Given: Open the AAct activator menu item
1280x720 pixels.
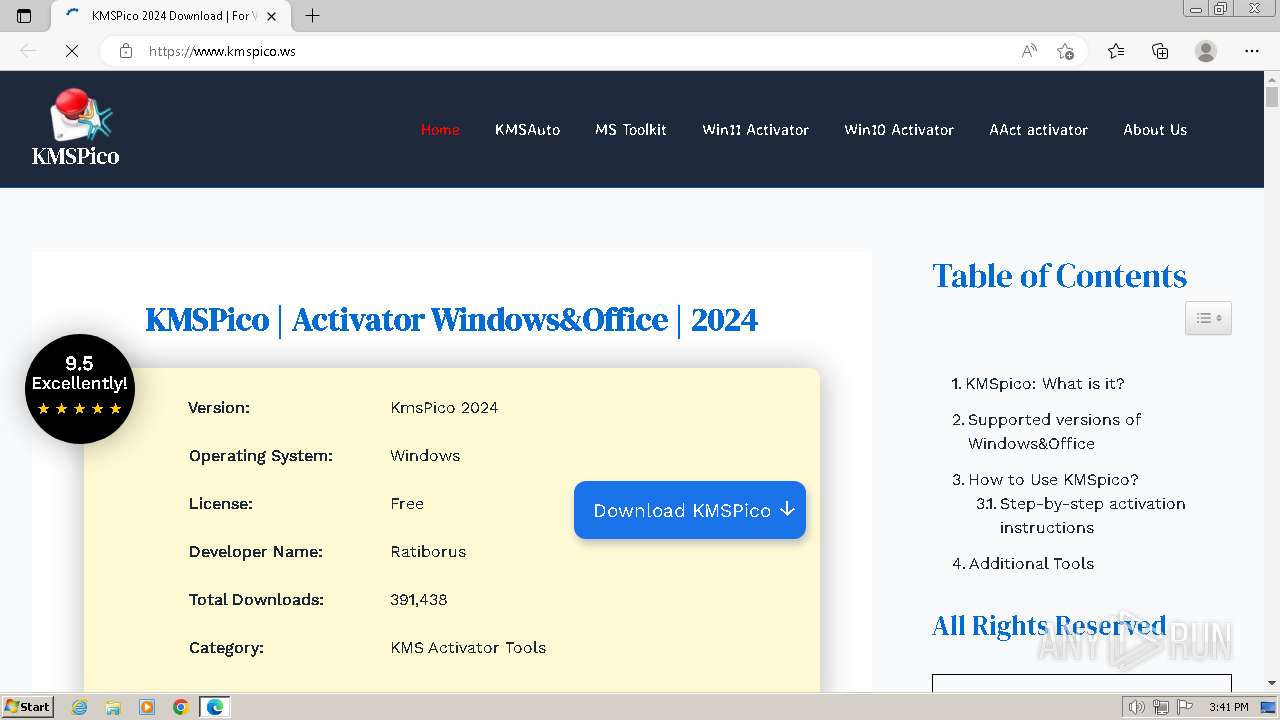Looking at the screenshot, I should (1039, 130).
